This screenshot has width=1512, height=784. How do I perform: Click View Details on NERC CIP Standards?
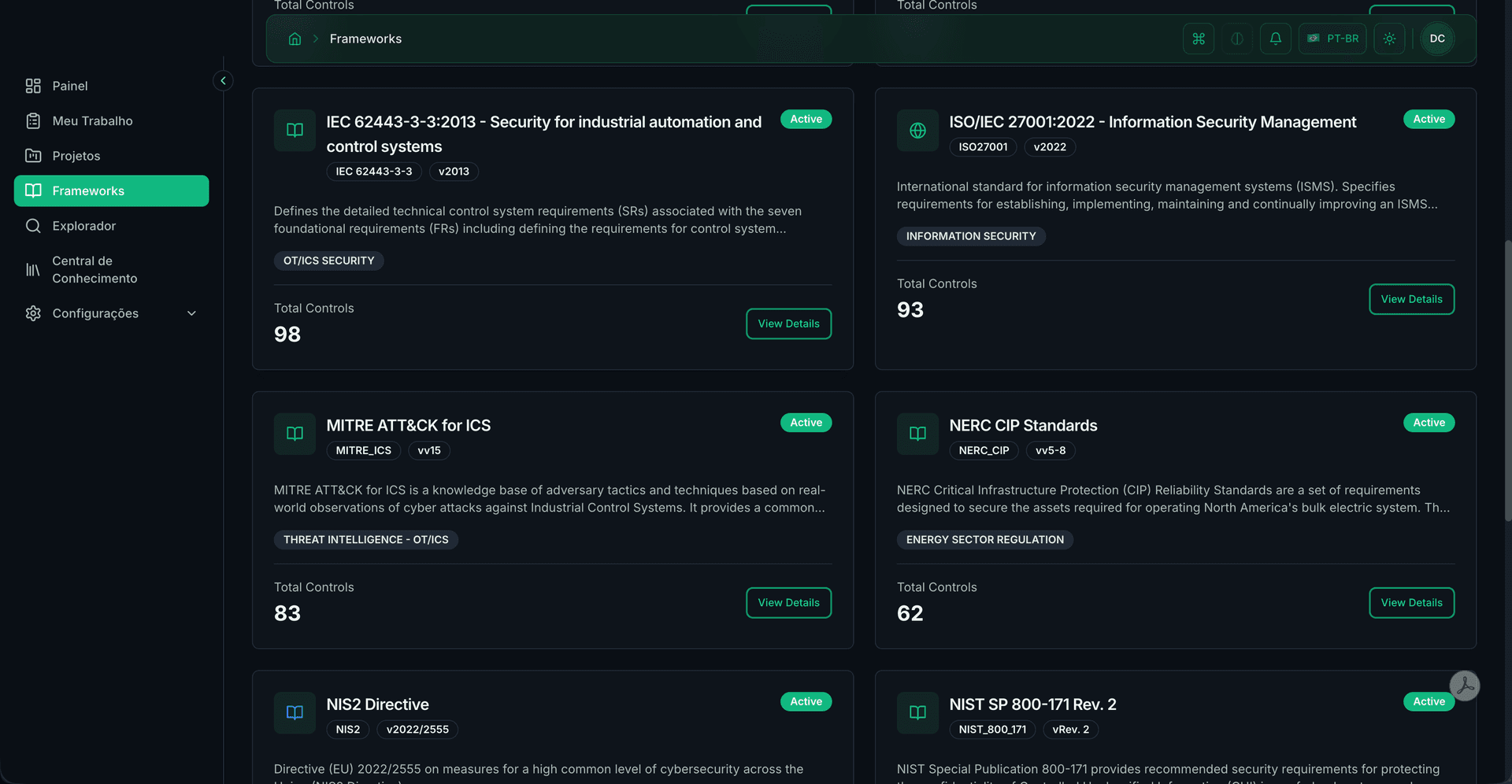coord(1411,602)
